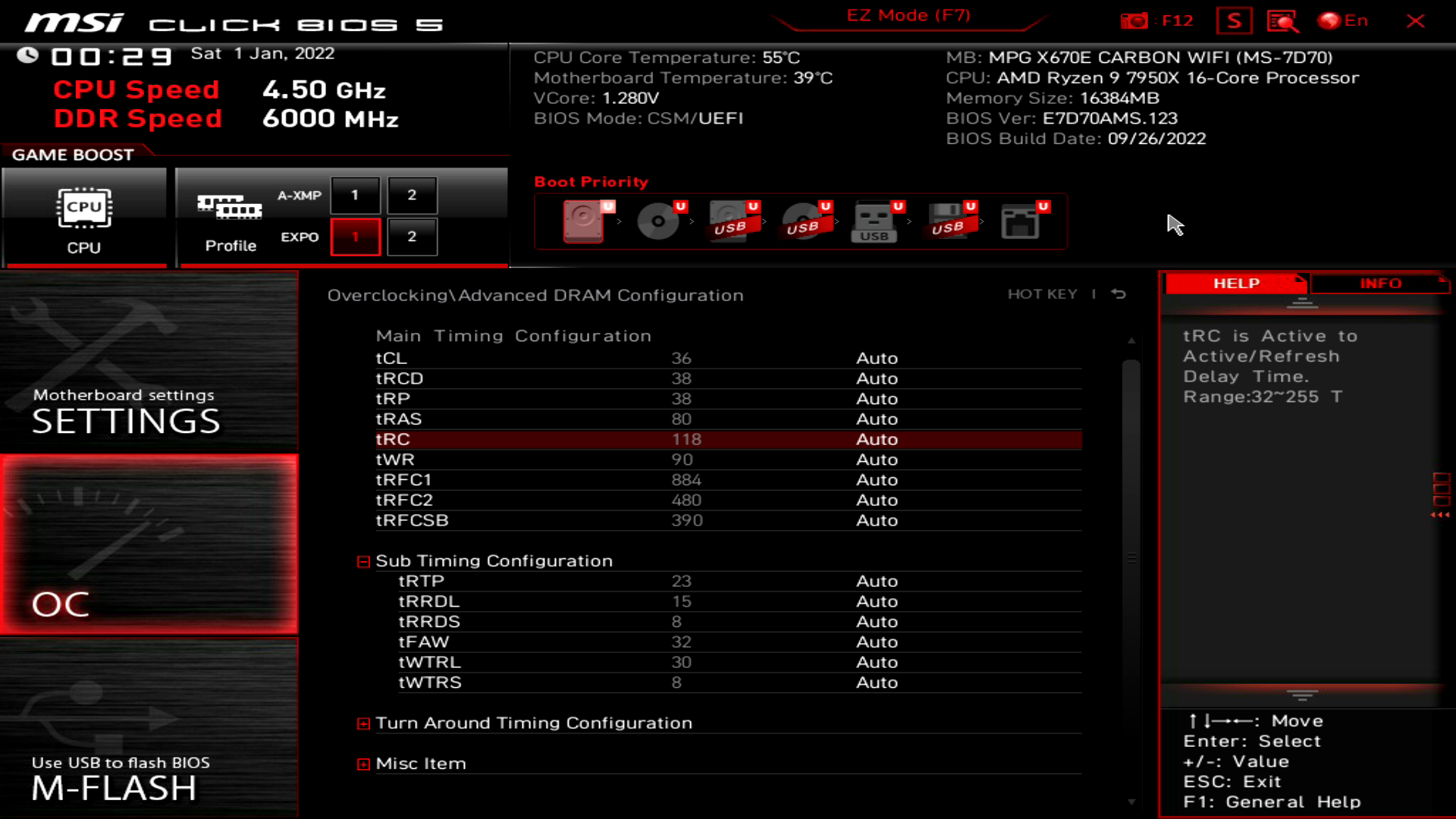This screenshot has width=1456, height=819.
Task: Toggle EXPO profile 1
Action: coord(355,237)
